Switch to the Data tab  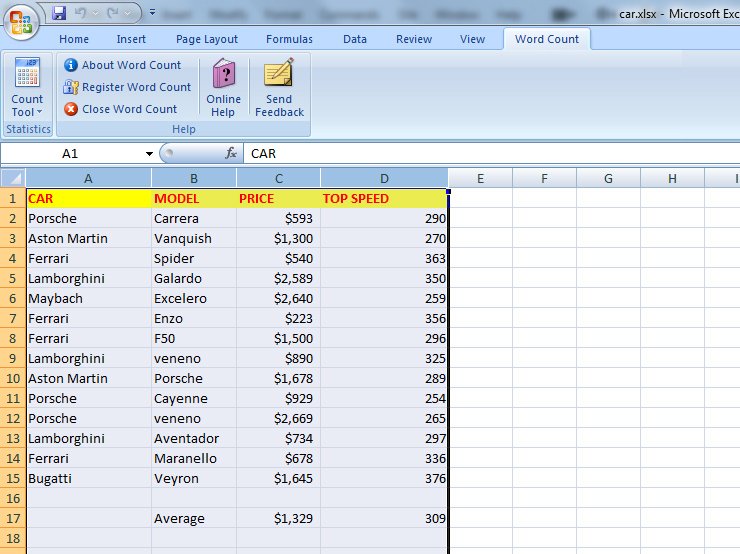point(355,39)
